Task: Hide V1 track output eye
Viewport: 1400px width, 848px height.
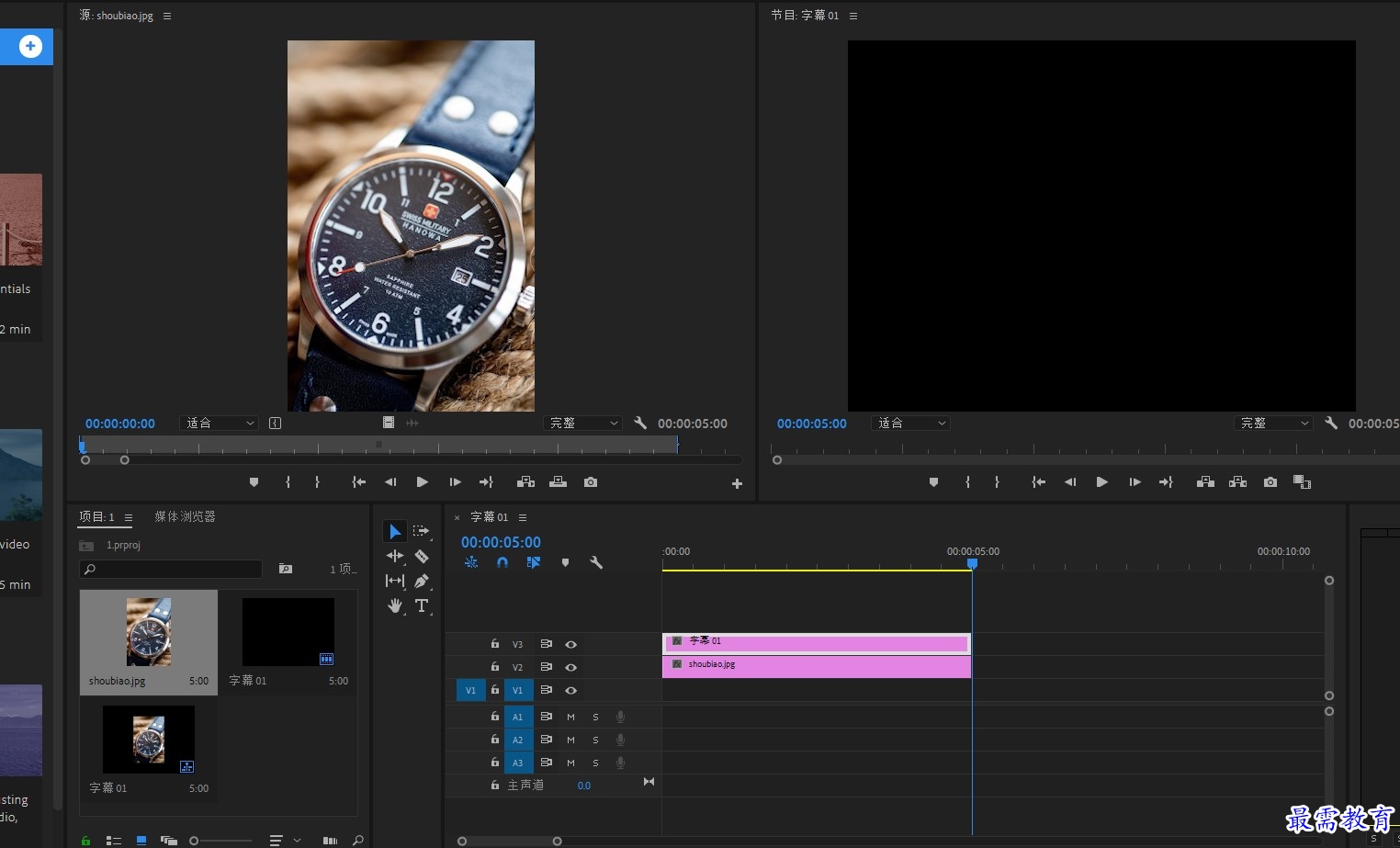Action: pyautogui.click(x=570, y=691)
